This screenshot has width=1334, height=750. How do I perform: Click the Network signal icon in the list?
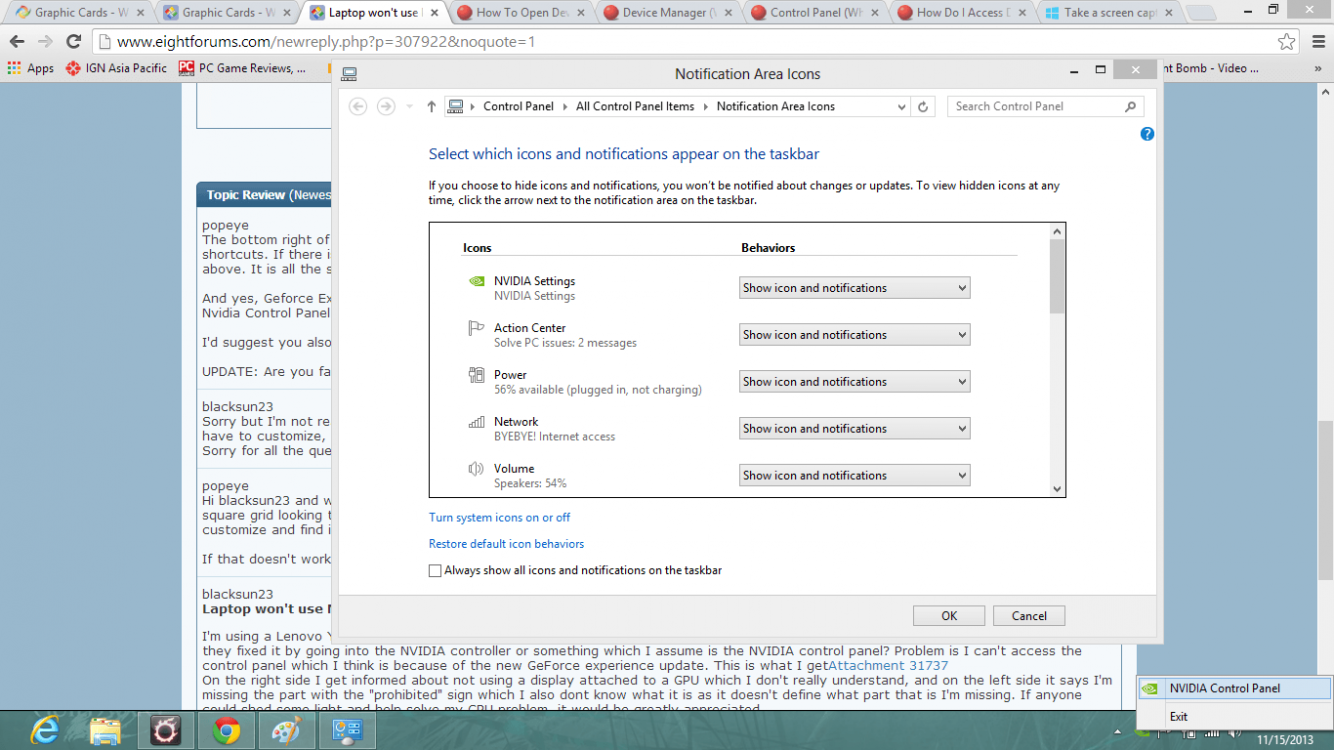[x=477, y=422]
